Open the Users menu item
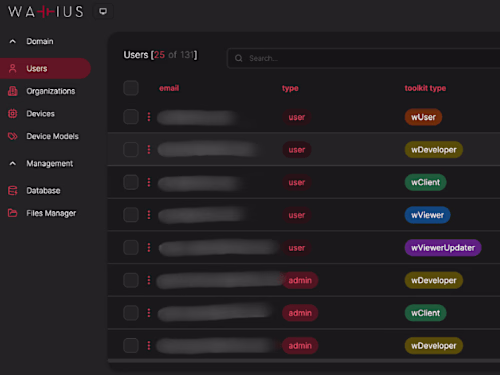The width and height of the screenshot is (500, 375). click(x=45, y=69)
